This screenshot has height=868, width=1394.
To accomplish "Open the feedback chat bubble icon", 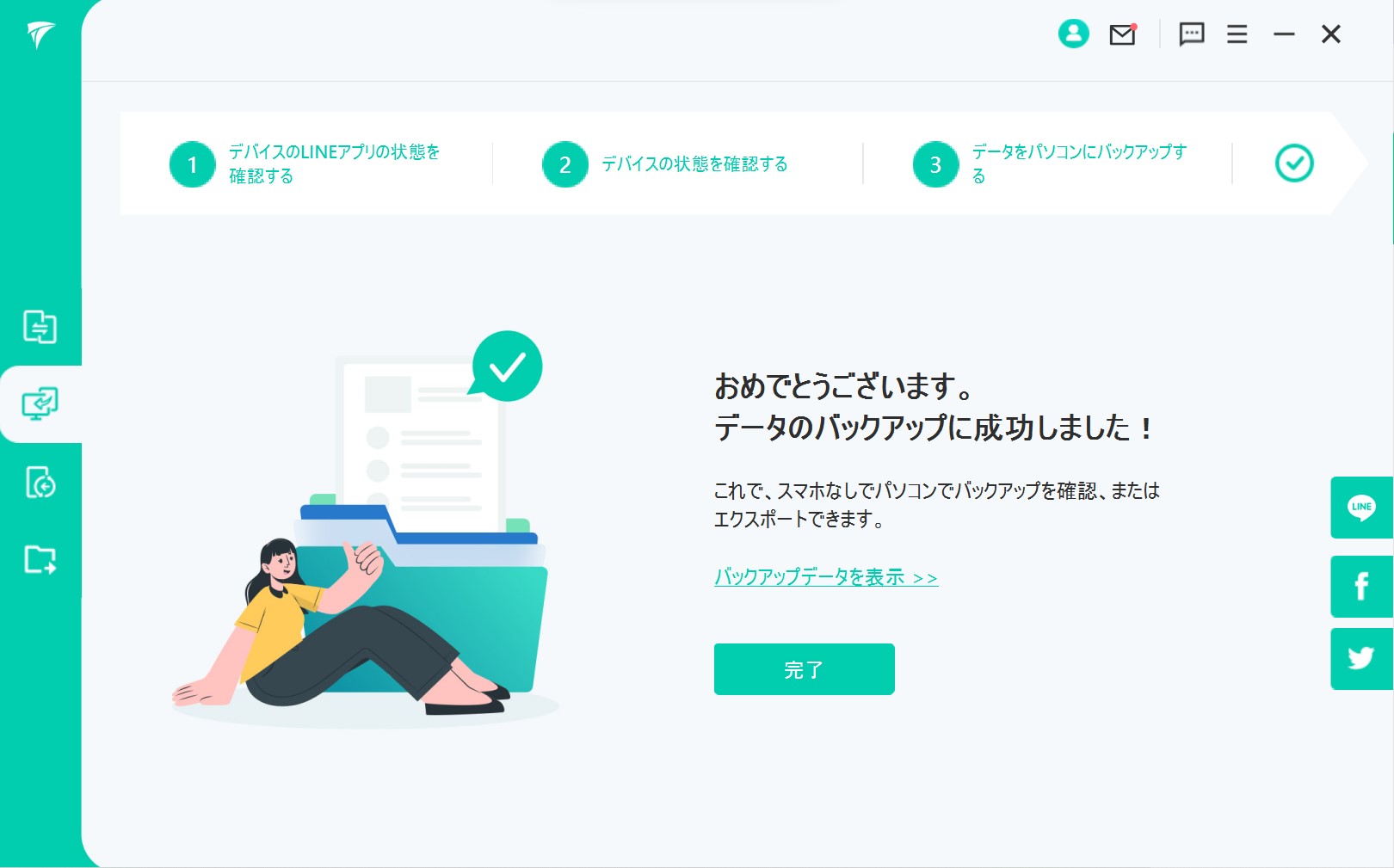I will [1192, 34].
